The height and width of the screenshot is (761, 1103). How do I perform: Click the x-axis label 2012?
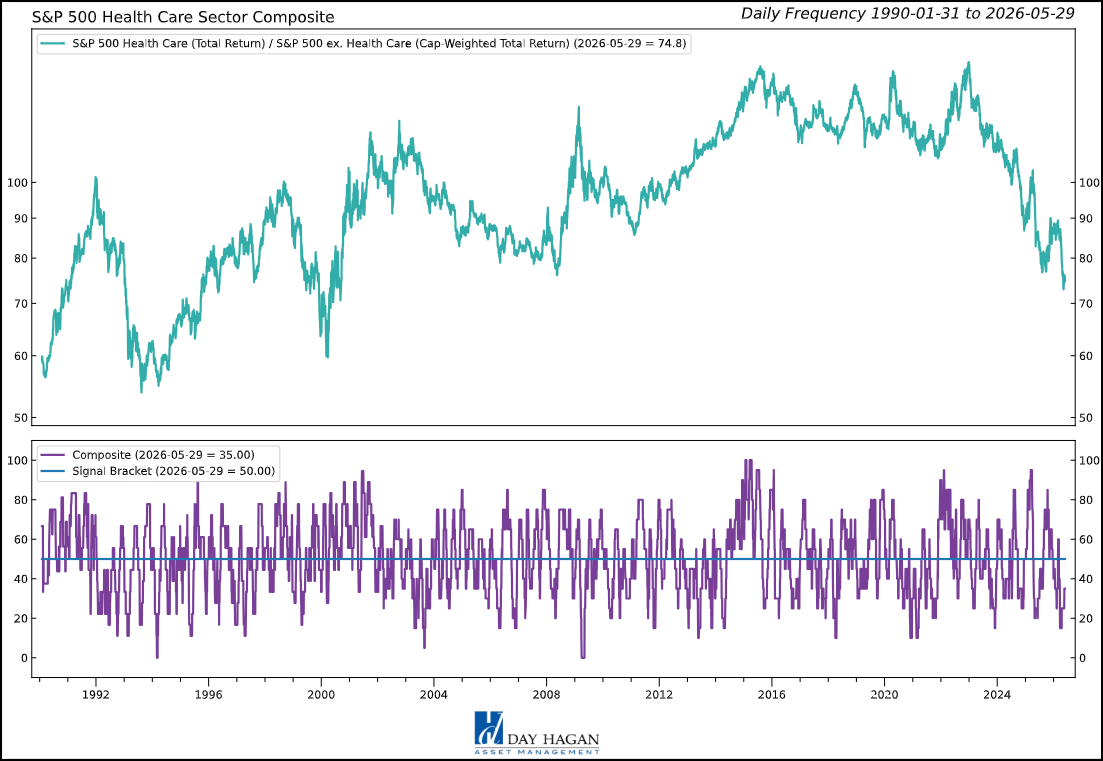pos(659,695)
